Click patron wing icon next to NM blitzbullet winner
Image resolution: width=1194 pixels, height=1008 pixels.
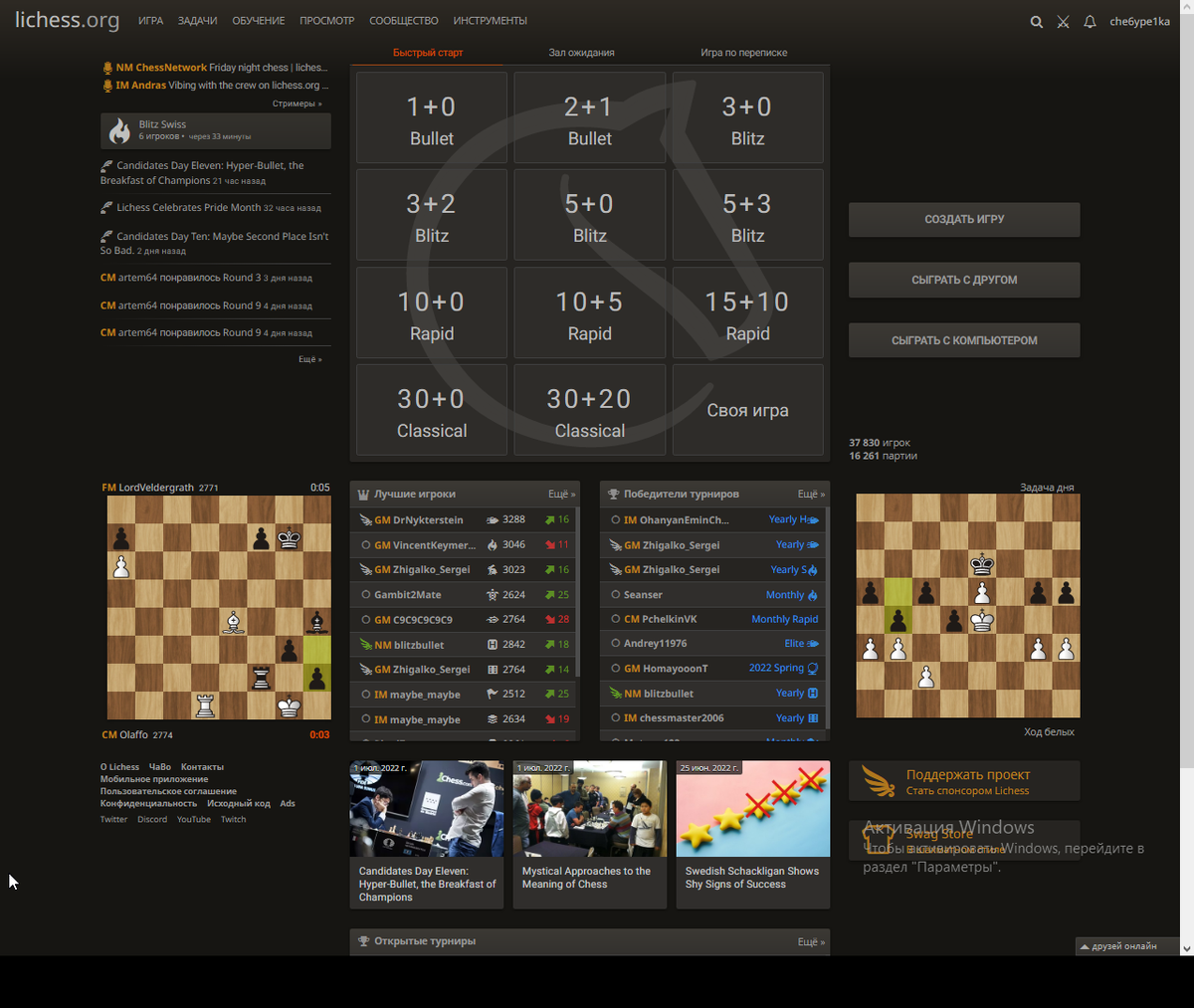click(616, 694)
